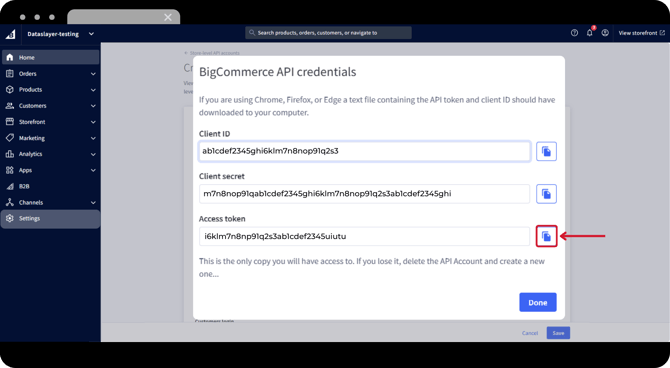Expand the Apps menu chevron
This screenshot has width=670, height=368.
point(93,171)
